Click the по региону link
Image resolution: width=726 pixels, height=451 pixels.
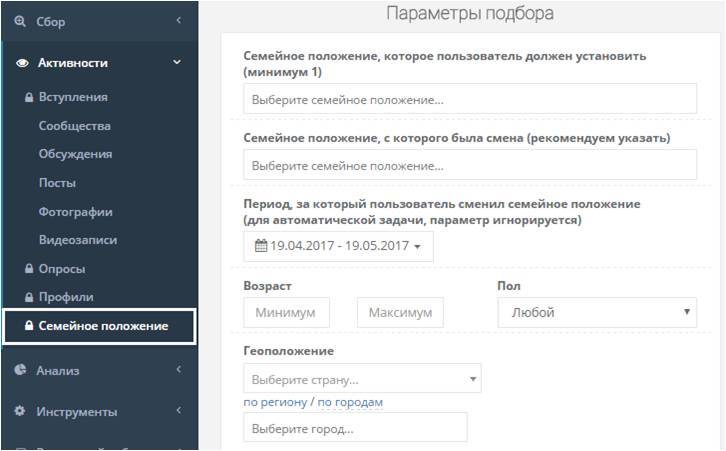[275, 402]
